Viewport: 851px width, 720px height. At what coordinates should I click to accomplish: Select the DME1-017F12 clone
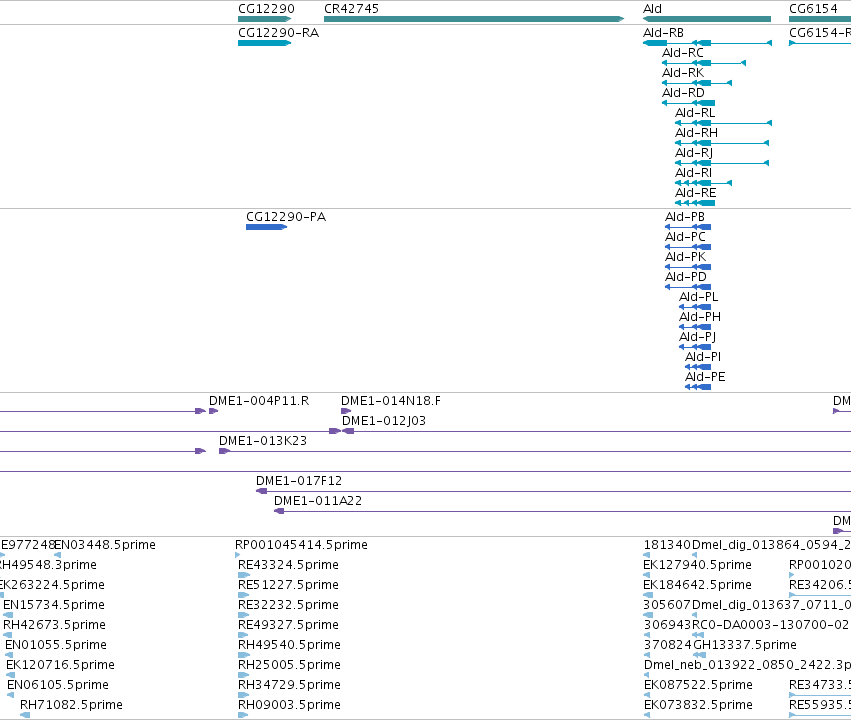(553, 492)
